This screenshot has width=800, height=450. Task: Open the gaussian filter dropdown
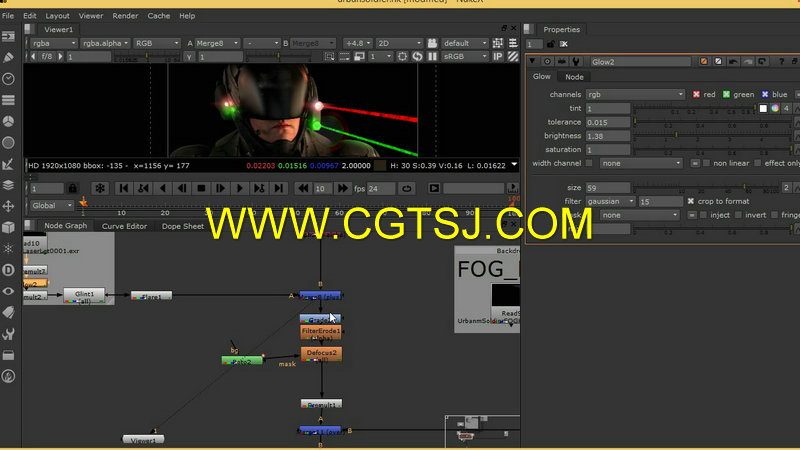(610, 201)
